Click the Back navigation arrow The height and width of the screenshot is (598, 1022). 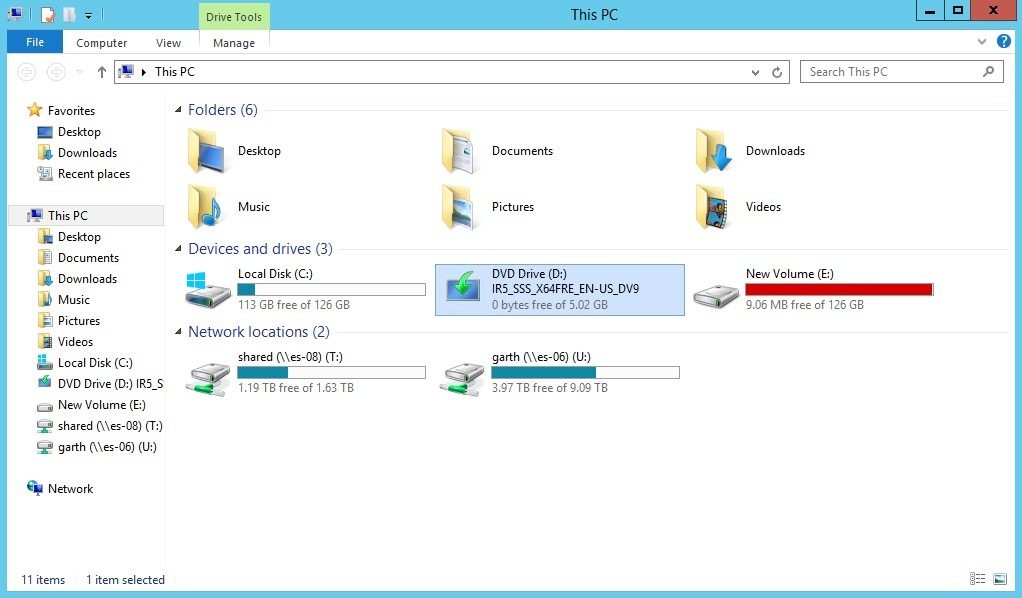point(27,72)
